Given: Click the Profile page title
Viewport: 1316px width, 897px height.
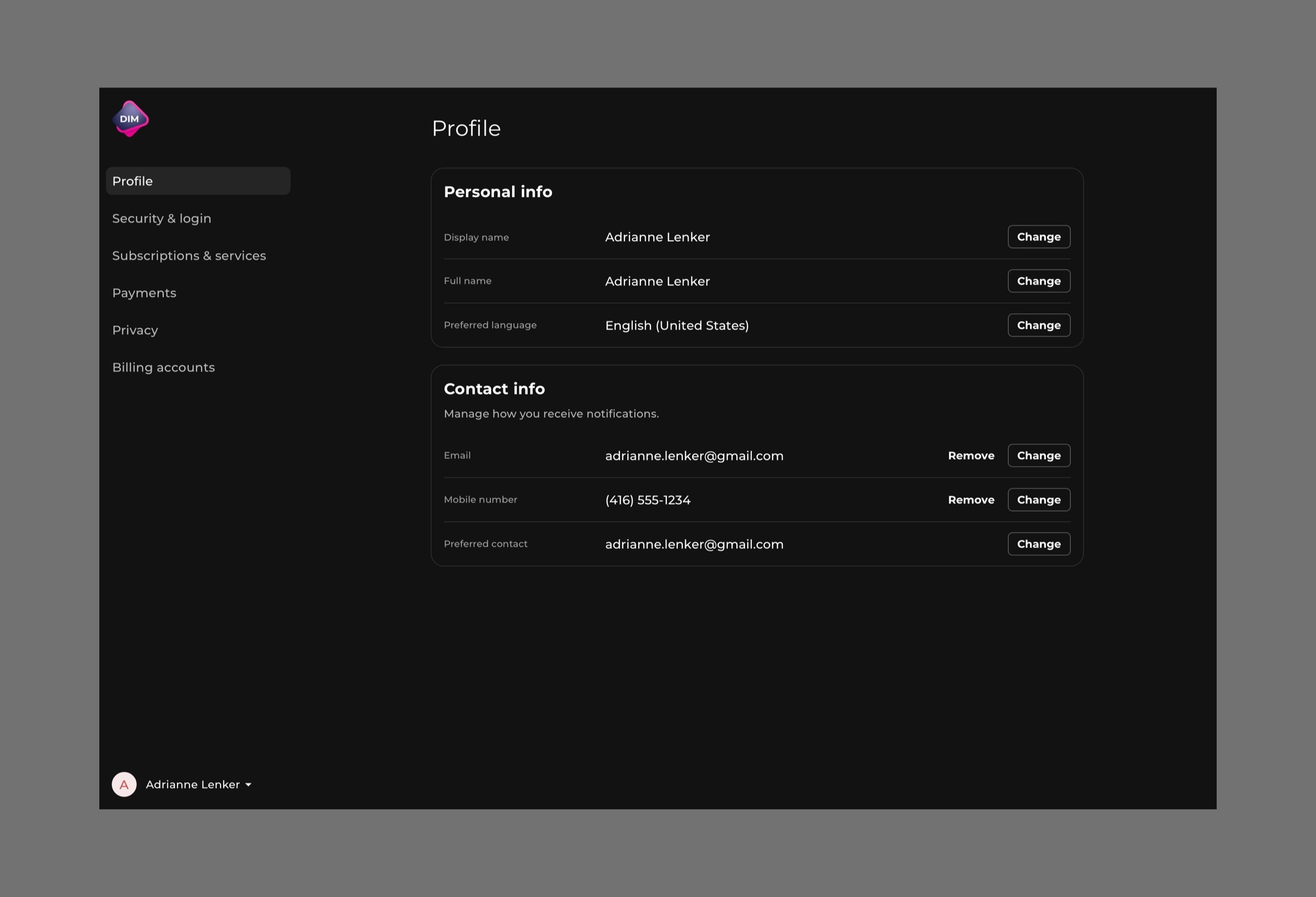Looking at the screenshot, I should tap(466, 128).
